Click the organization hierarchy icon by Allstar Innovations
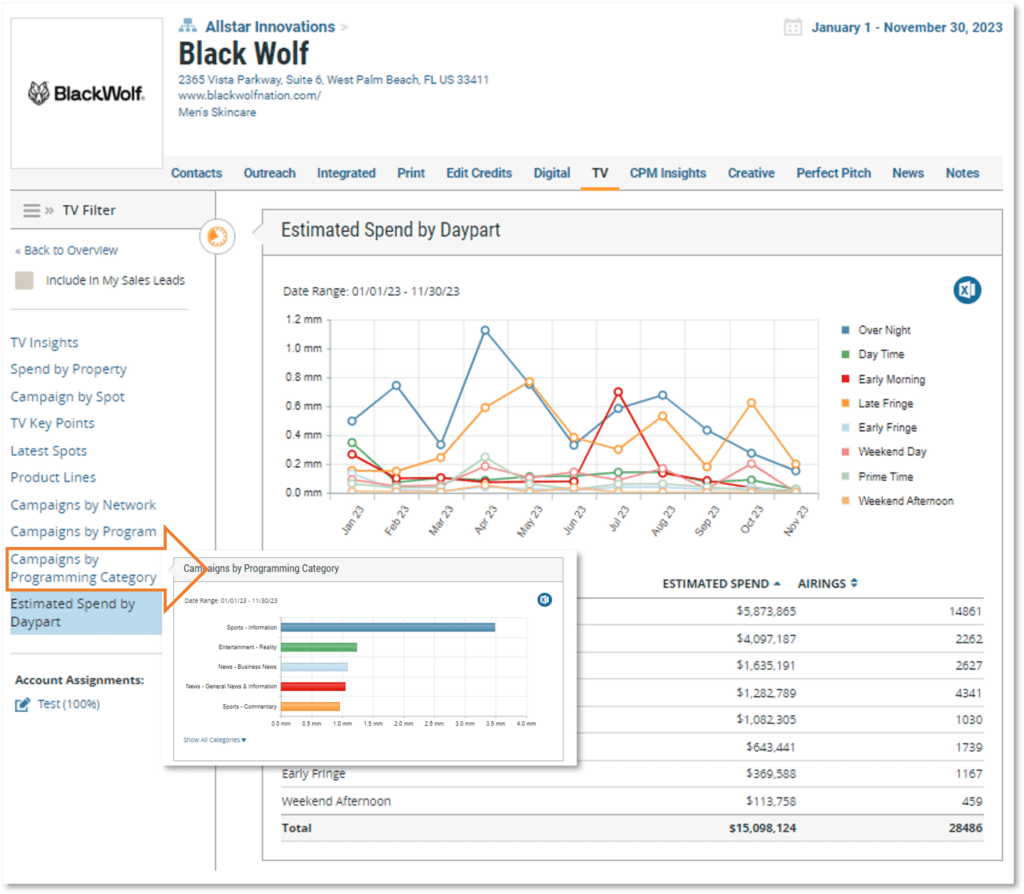 tap(188, 26)
